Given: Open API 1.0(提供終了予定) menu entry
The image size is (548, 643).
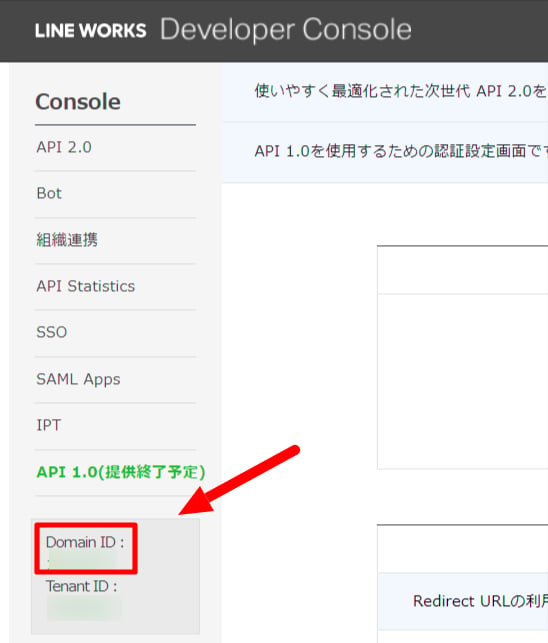Looking at the screenshot, I should (x=121, y=472).
